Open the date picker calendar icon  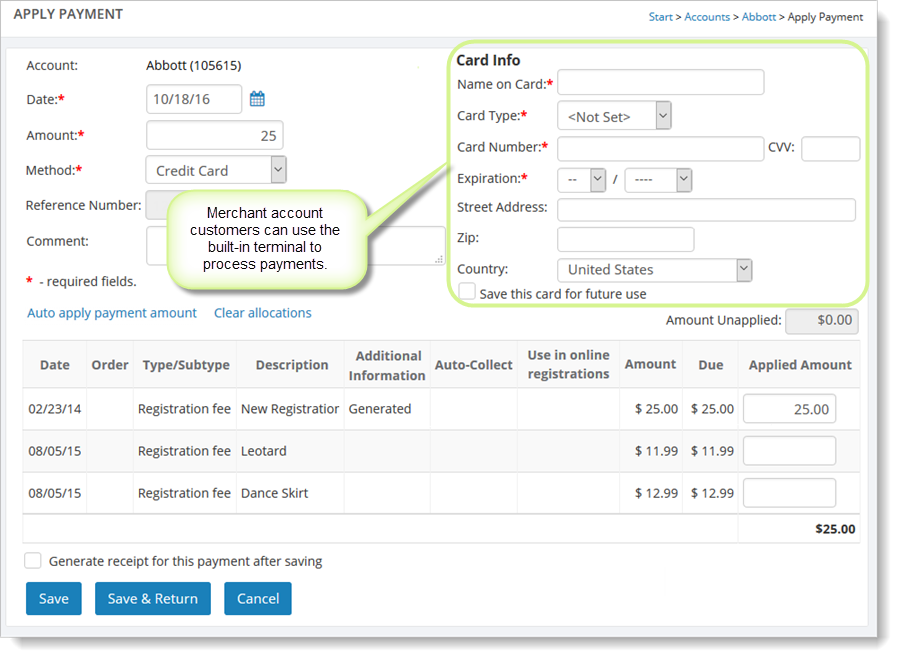pos(257,99)
